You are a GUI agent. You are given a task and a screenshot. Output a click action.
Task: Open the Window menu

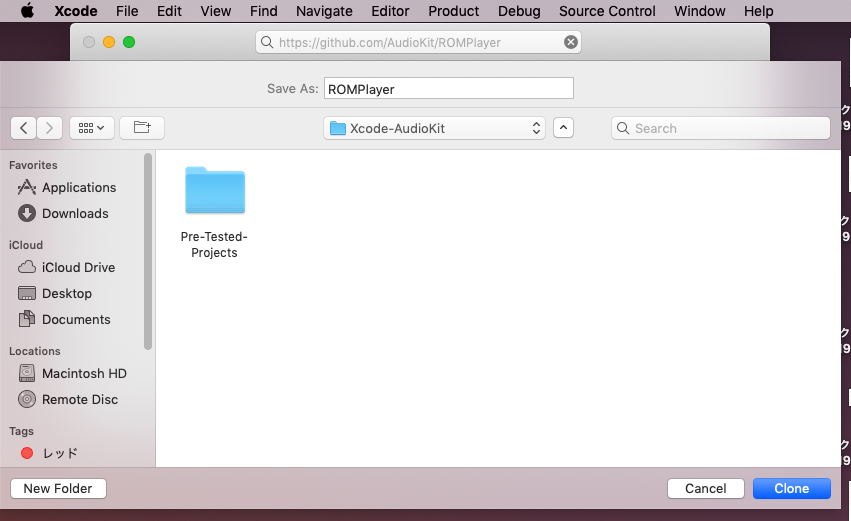[700, 11]
